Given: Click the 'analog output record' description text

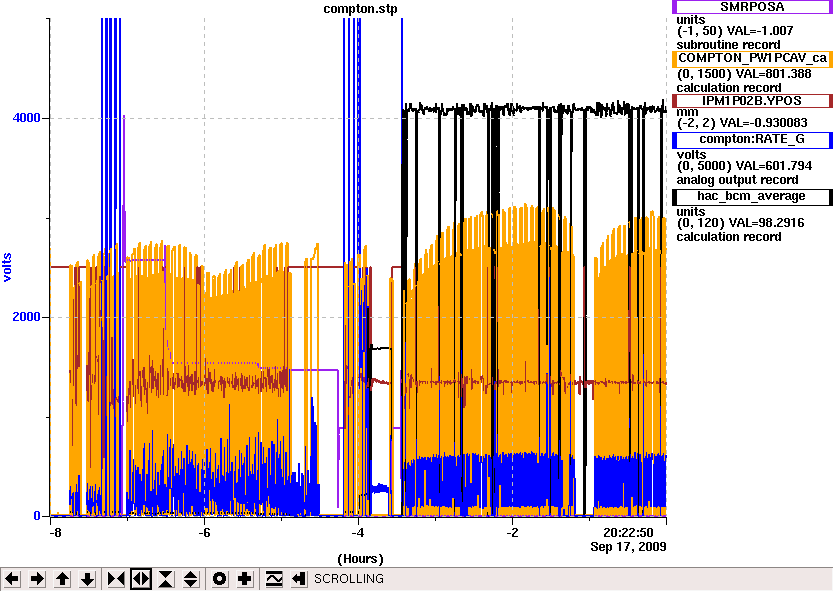Looking at the screenshot, I should (737, 180).
